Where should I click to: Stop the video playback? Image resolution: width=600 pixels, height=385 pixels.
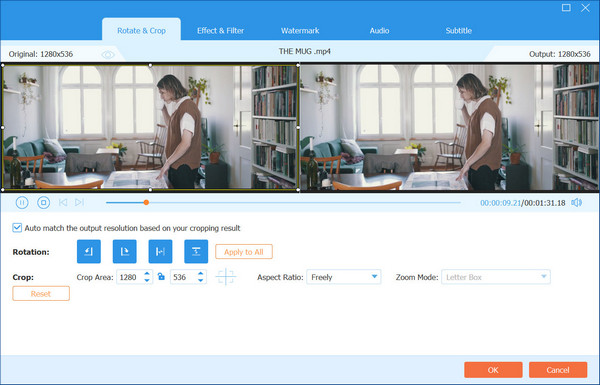tap(43, 202)
